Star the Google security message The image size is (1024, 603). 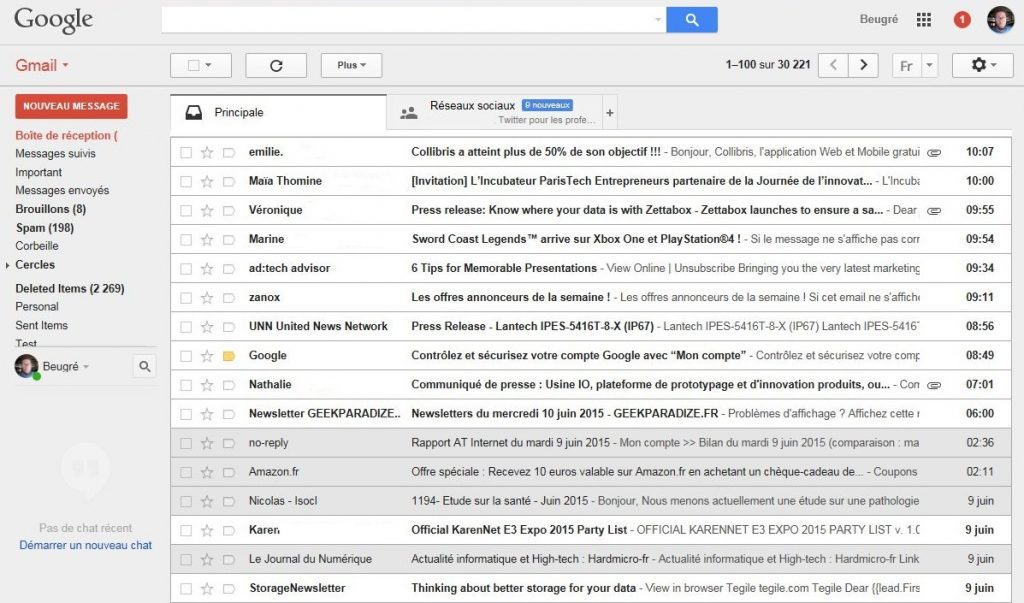[207, 356]
